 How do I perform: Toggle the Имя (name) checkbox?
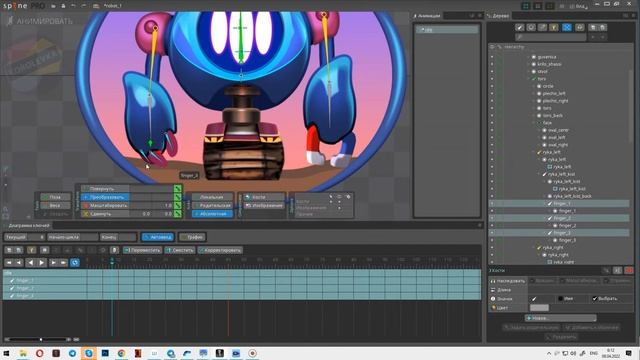(561, 299)
